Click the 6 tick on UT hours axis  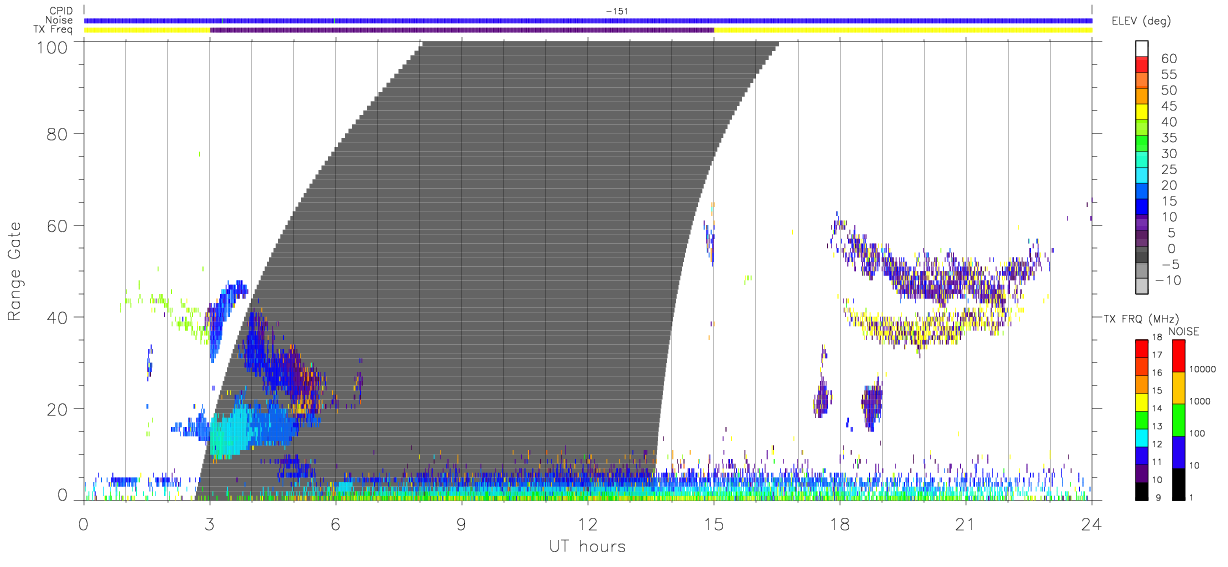[x=336, y=524]
